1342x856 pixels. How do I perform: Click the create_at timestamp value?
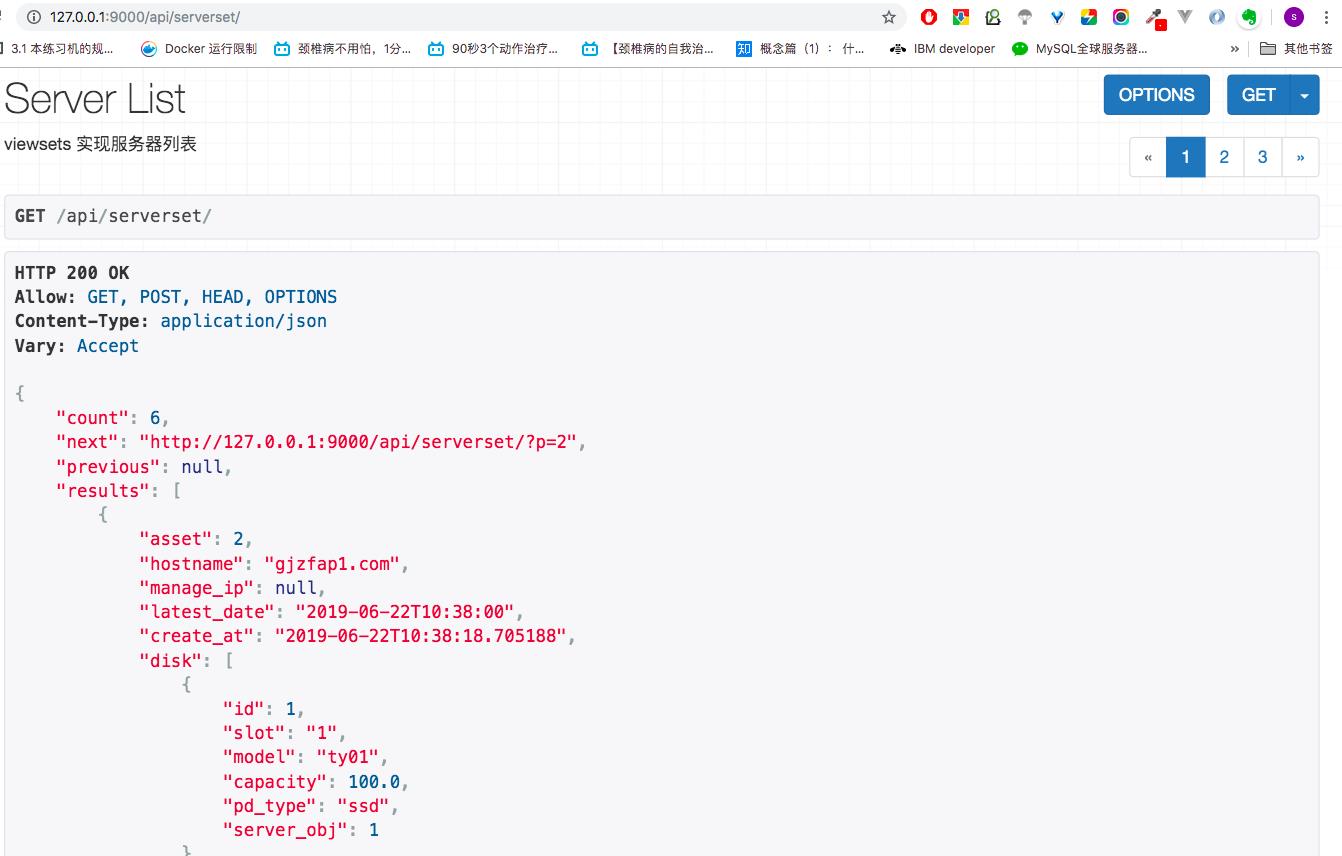tap(420, 636)
